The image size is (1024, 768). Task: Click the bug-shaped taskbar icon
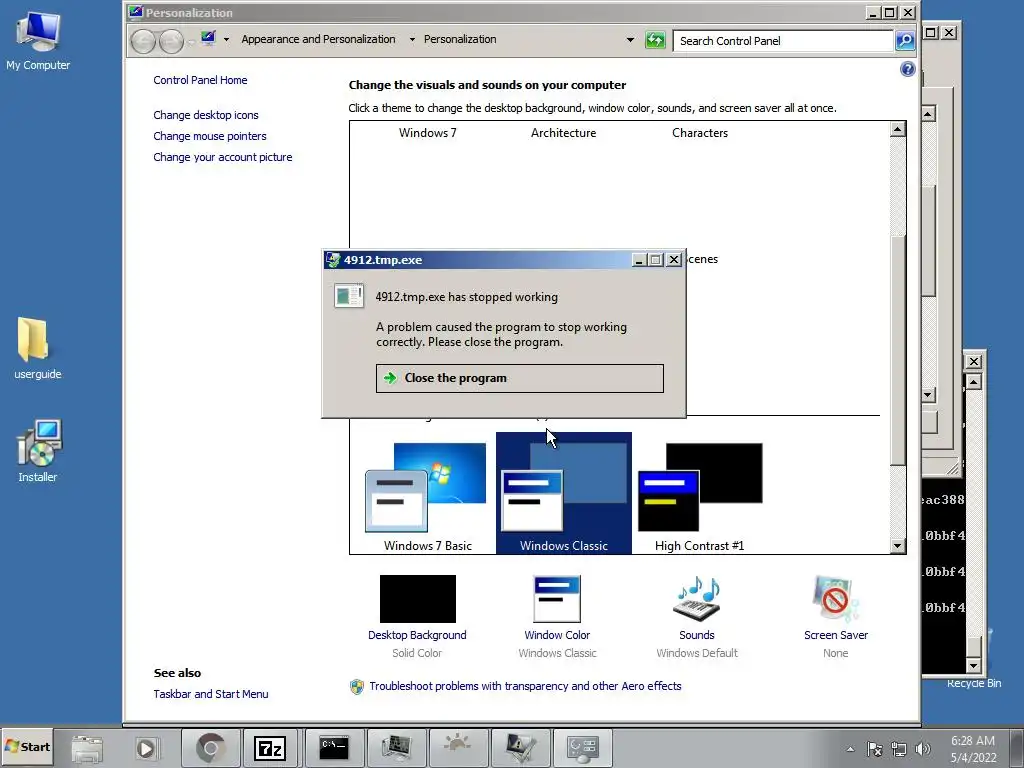pyautogui.click(x=457, y=748)
